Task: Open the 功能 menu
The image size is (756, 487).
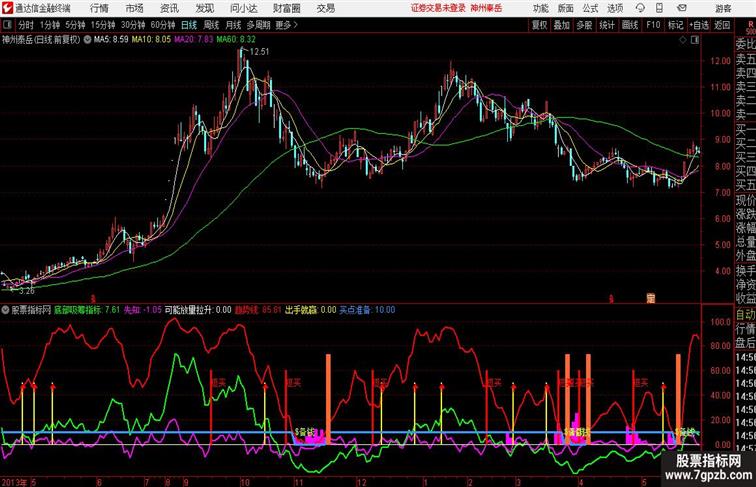Action: click(540, 8)
